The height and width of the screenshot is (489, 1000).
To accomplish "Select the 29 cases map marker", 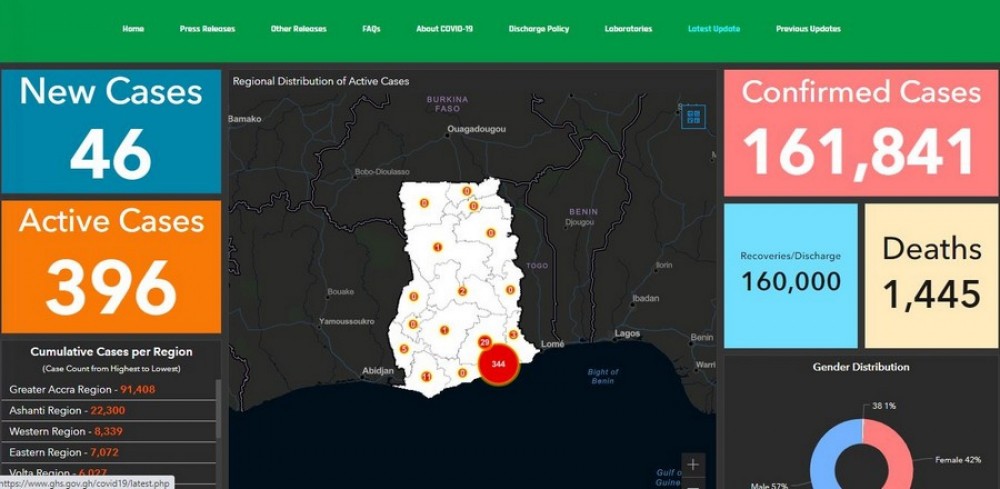I will tap(485, 343).
